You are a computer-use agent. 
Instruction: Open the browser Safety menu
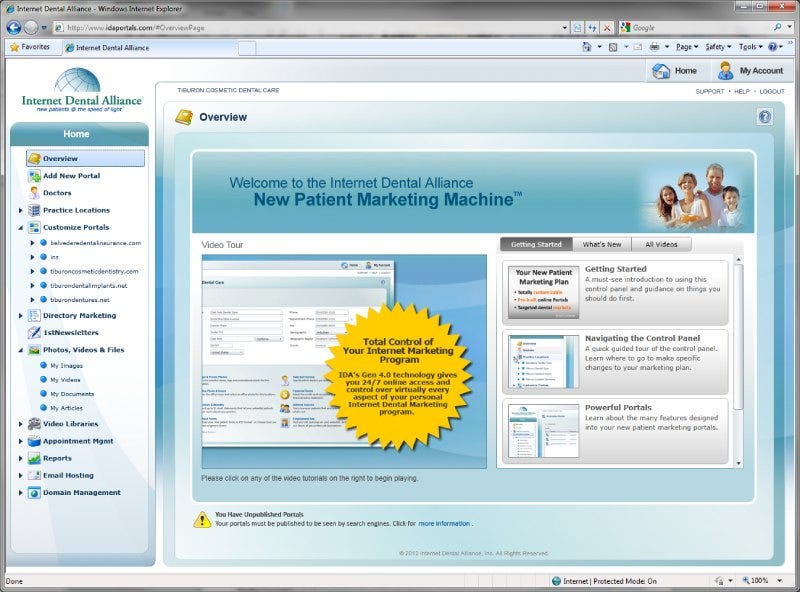[718, 47]
